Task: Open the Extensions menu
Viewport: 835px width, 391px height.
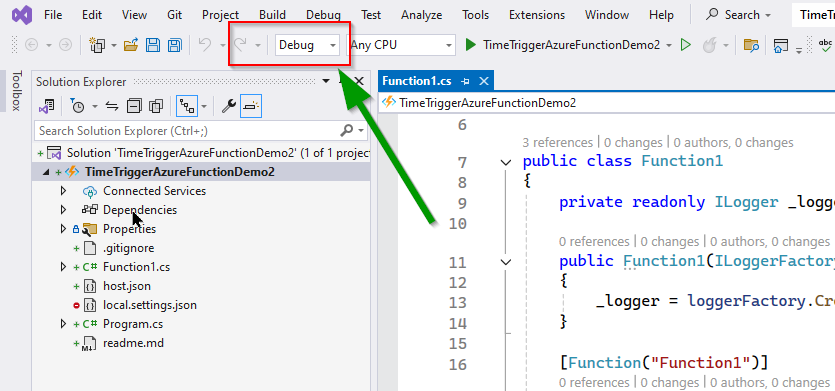Action: [537, 15]
